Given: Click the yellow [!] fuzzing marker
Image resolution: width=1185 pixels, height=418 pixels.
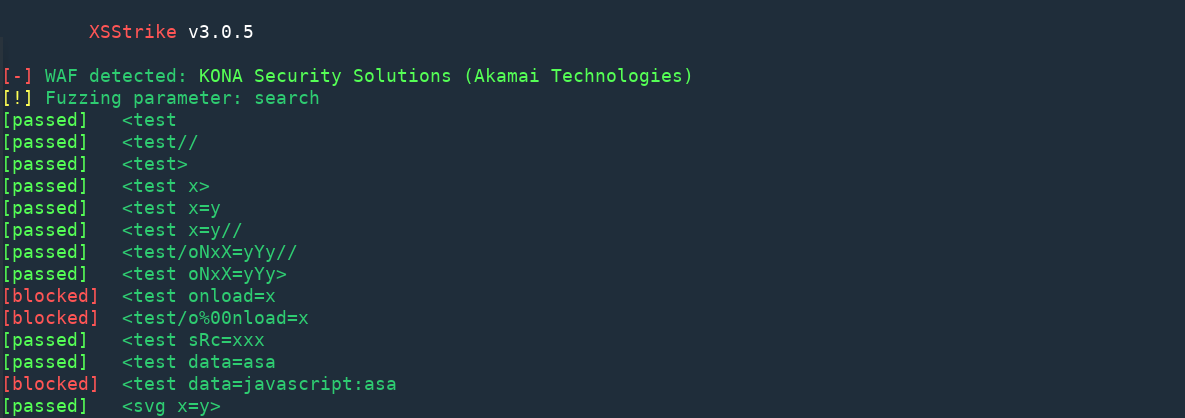Looking at the screenshot, I should pos(17,98).
